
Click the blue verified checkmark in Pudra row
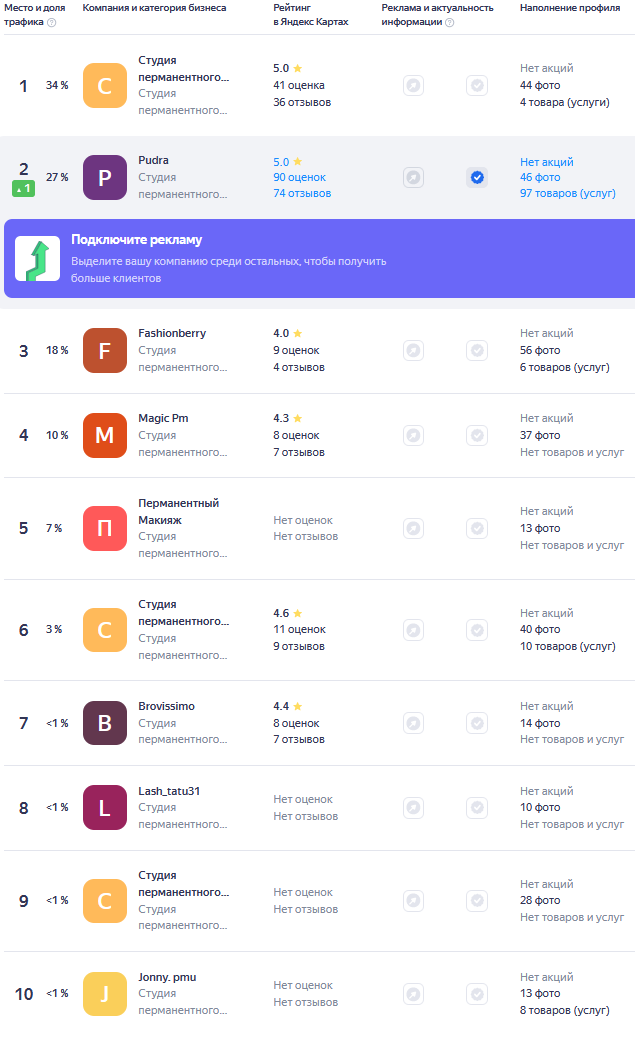(477, 178)
